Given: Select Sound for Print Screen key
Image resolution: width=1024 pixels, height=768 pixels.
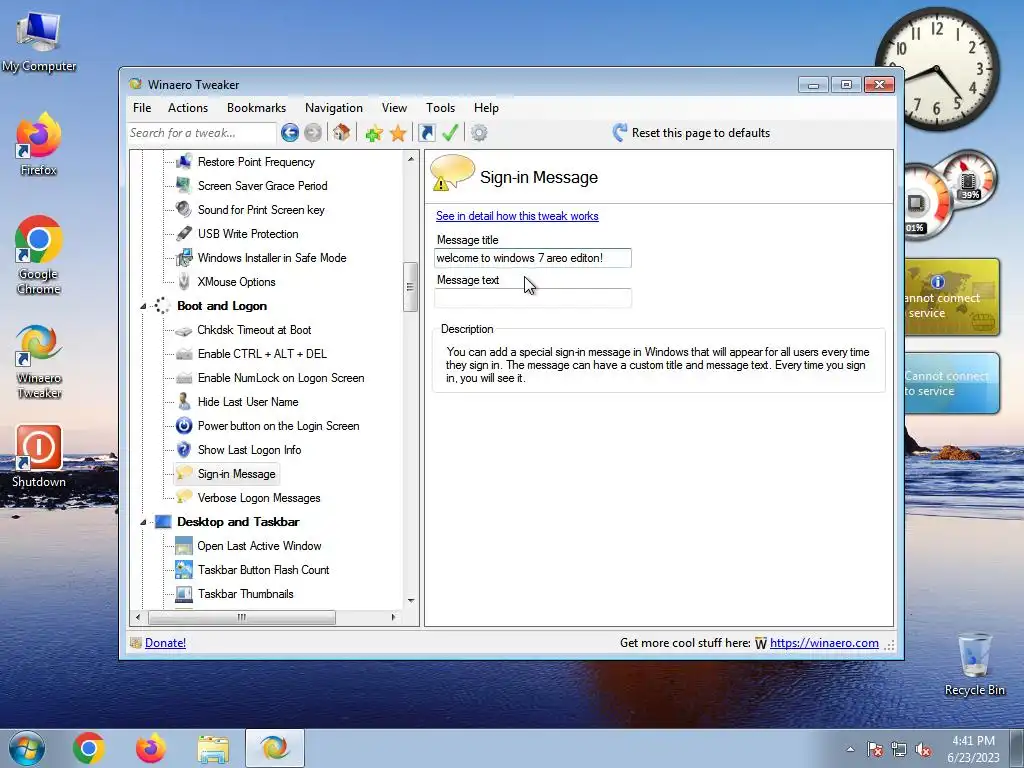Looking at the screenshot, I should pyautogui.click(x=261, y=210).
